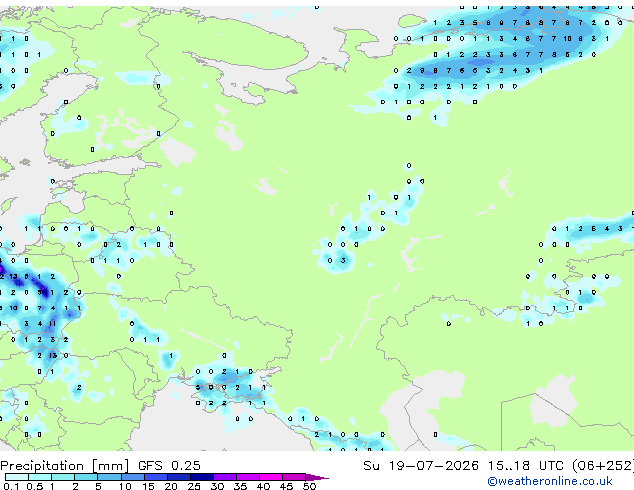This screenshot has width=634, height=490.
Task: Select the palest 0.1–0.5 mm legend swatch
Action: tap(17, 477)
